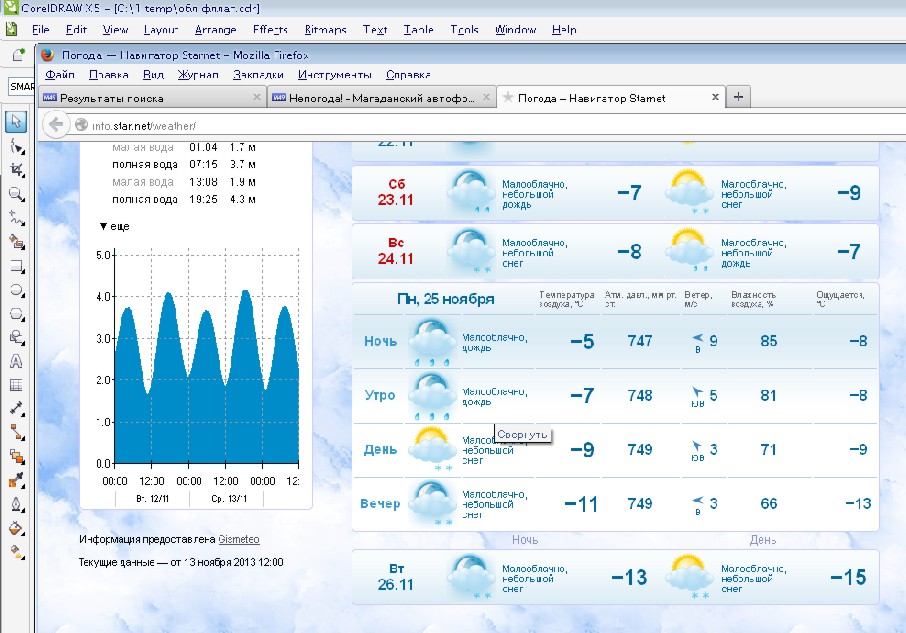Open a new Firefox tab with plus button
This screenshot has height=633, width=906.
(x=738, y=97)
